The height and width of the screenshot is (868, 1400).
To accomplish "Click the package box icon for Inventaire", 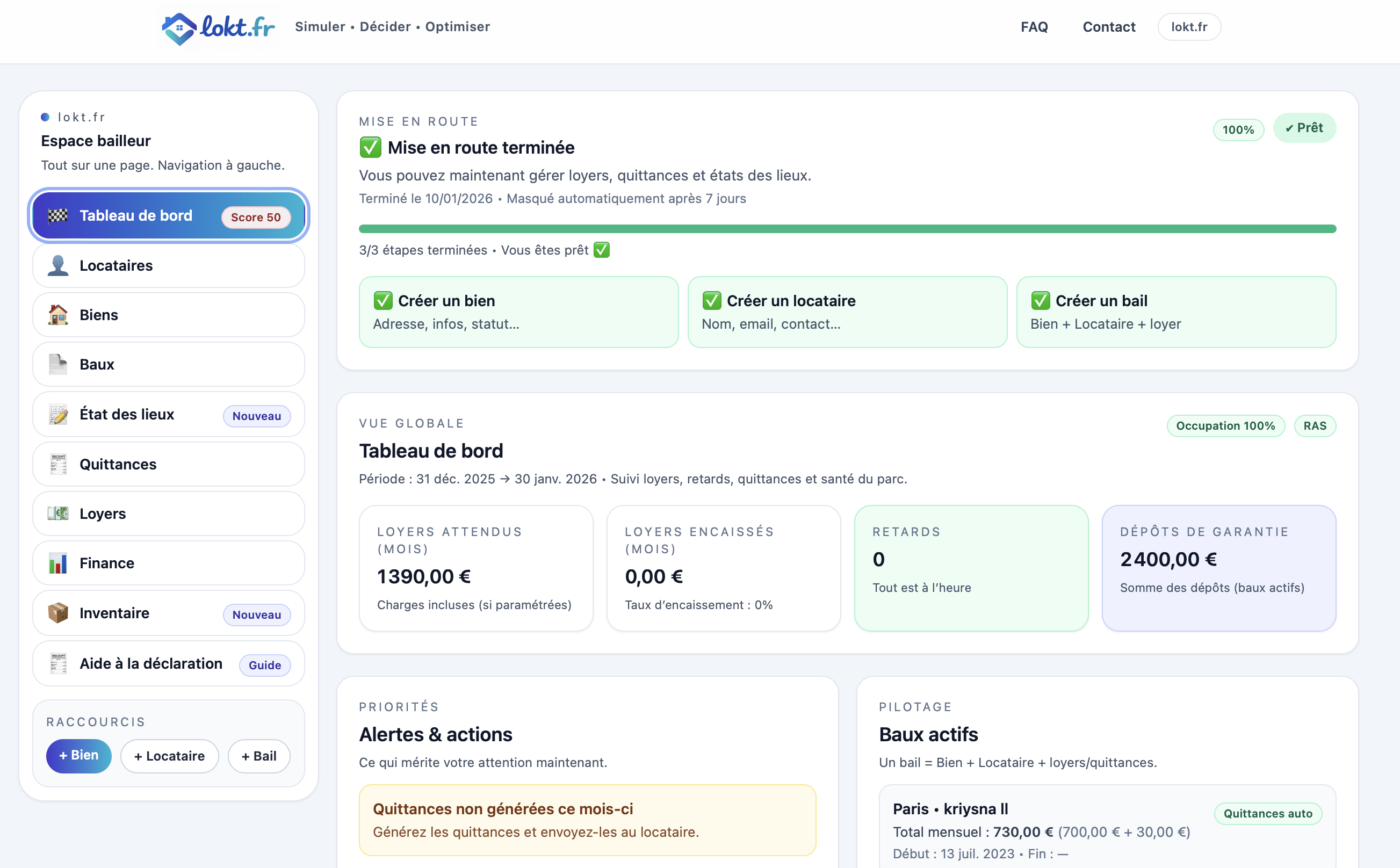I will pos(58,613).
